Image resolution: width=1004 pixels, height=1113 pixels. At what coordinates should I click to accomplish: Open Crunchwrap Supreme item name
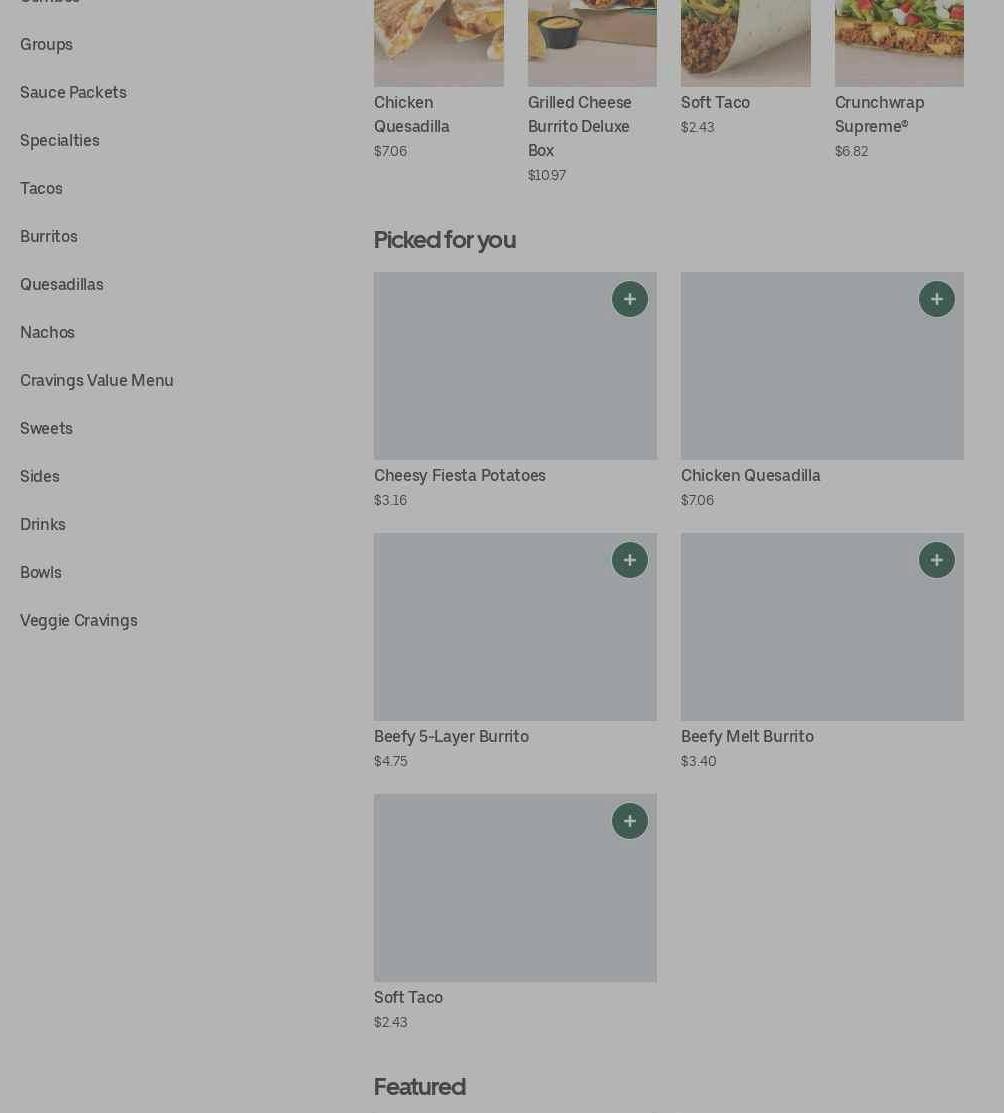click(x=880, y=114)
